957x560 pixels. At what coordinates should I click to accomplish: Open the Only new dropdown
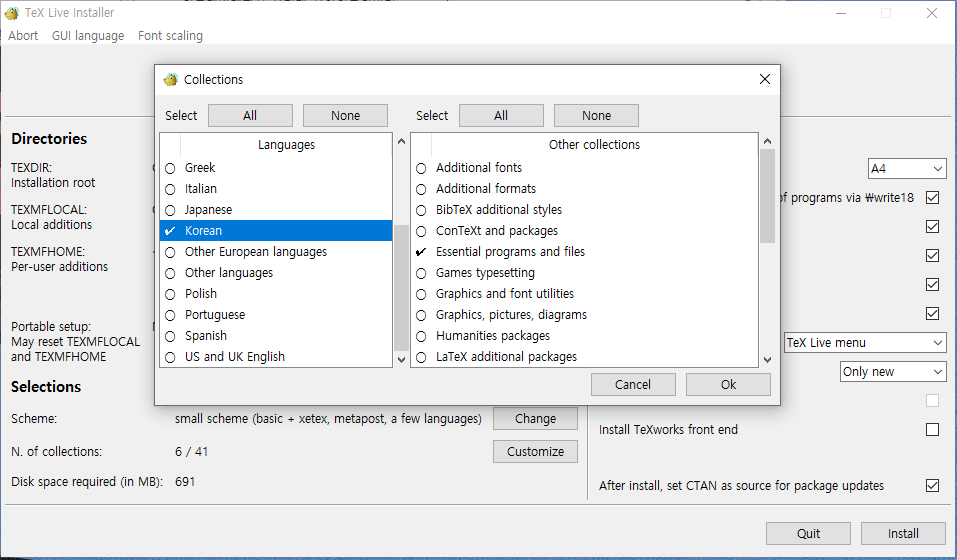(894, 372)
